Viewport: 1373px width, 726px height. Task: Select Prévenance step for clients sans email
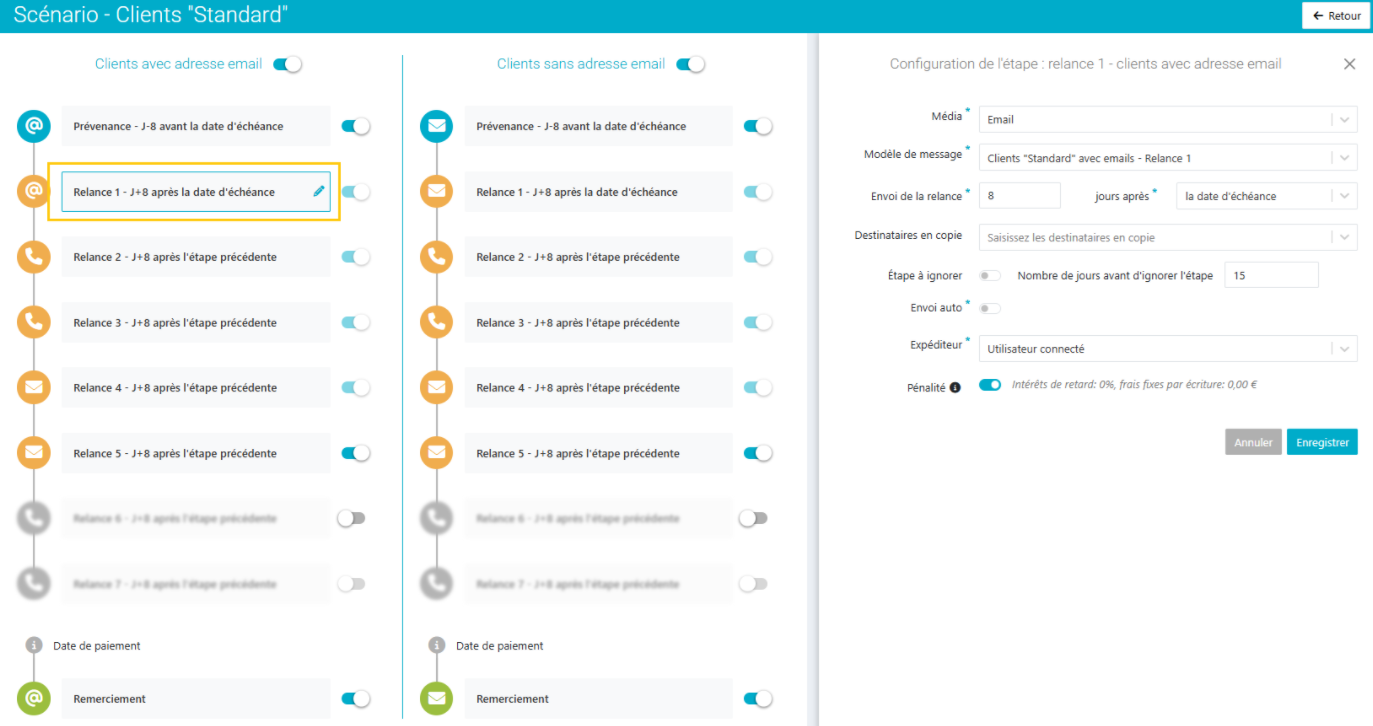(598, 126)
